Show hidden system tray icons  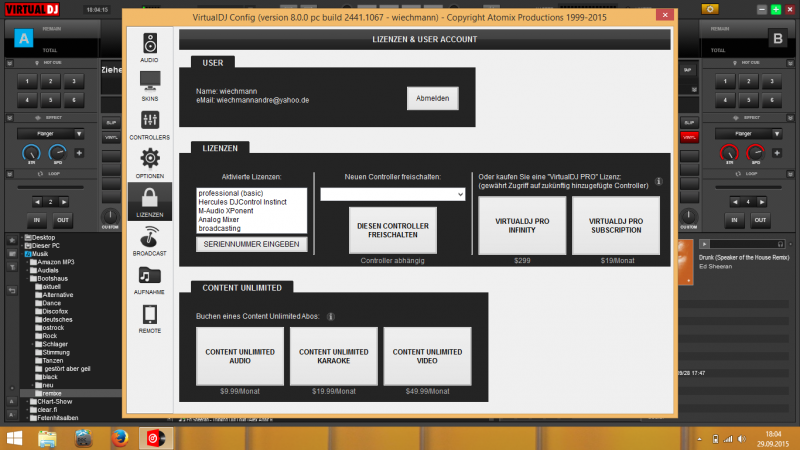pyautogui.click(x=699, y=439)
